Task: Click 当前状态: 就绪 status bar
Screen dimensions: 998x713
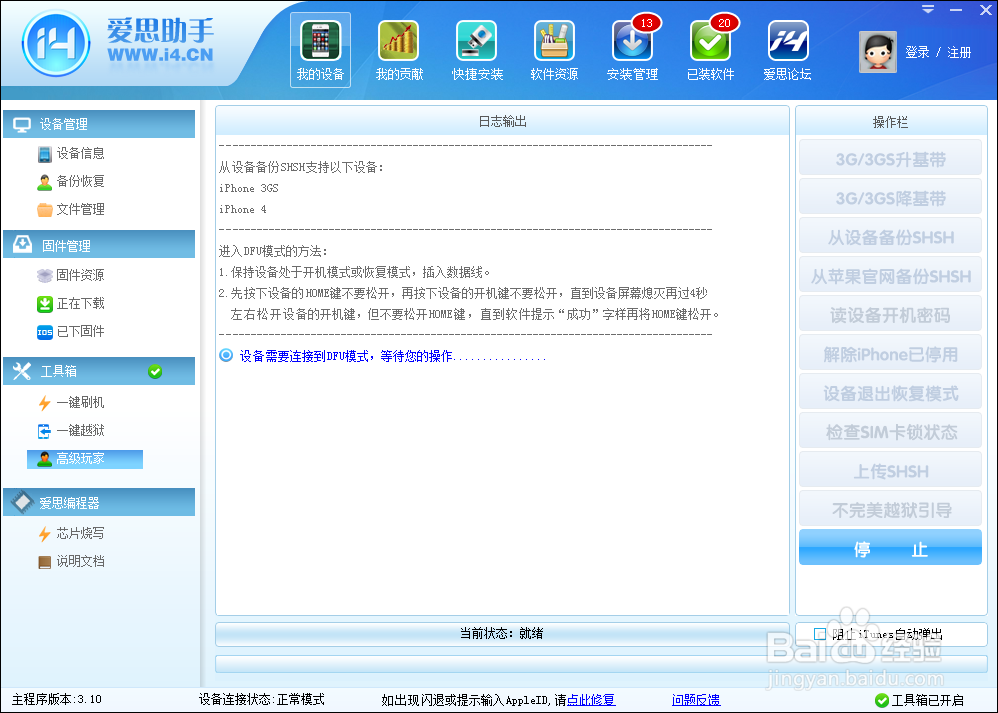Action: [x=502, y=633]
